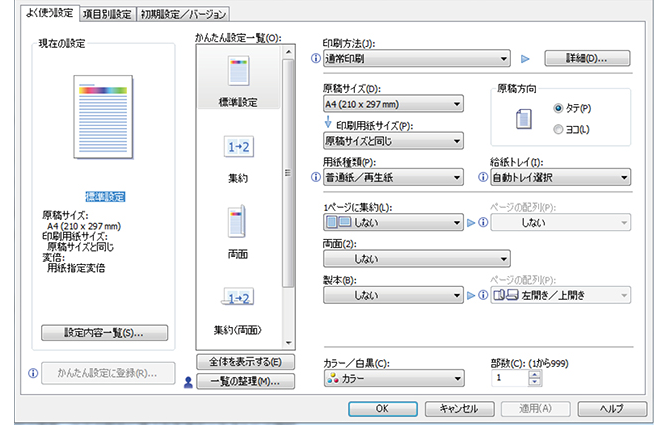The image size is (668, 425).
Task: Click the 部数 copies input field
Action: click(x=510, y=378)
